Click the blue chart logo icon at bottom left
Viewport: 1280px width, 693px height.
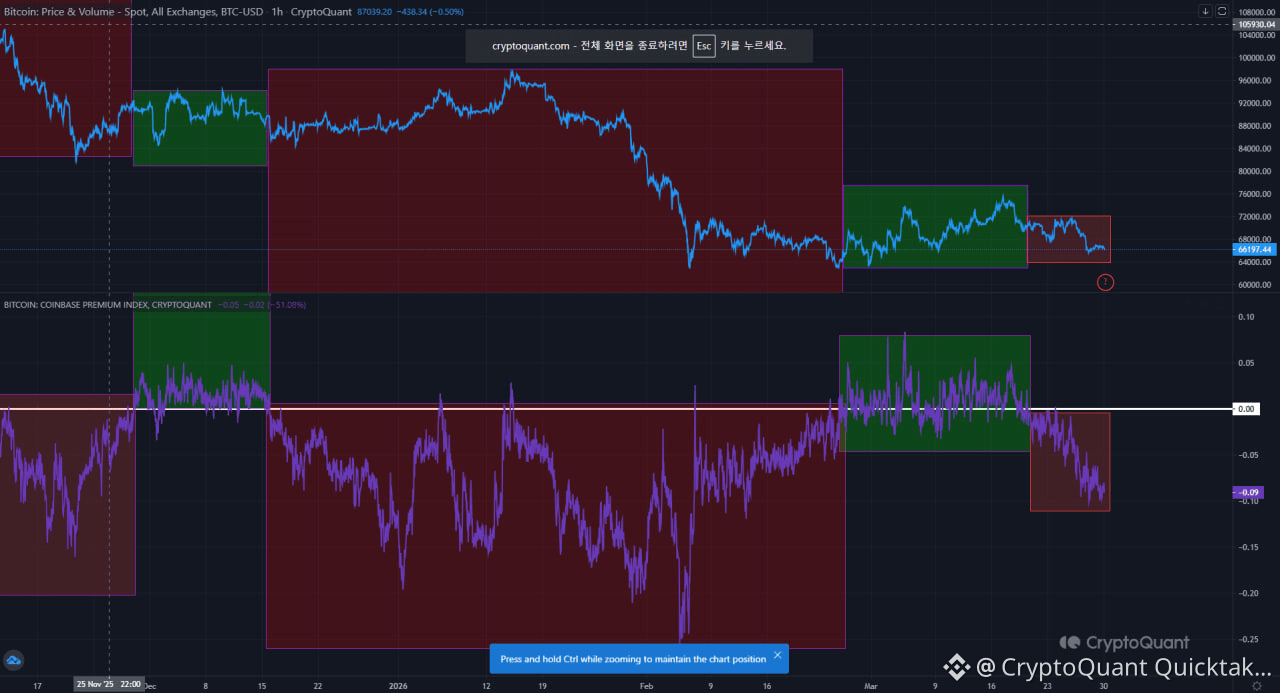coord(14,660)
